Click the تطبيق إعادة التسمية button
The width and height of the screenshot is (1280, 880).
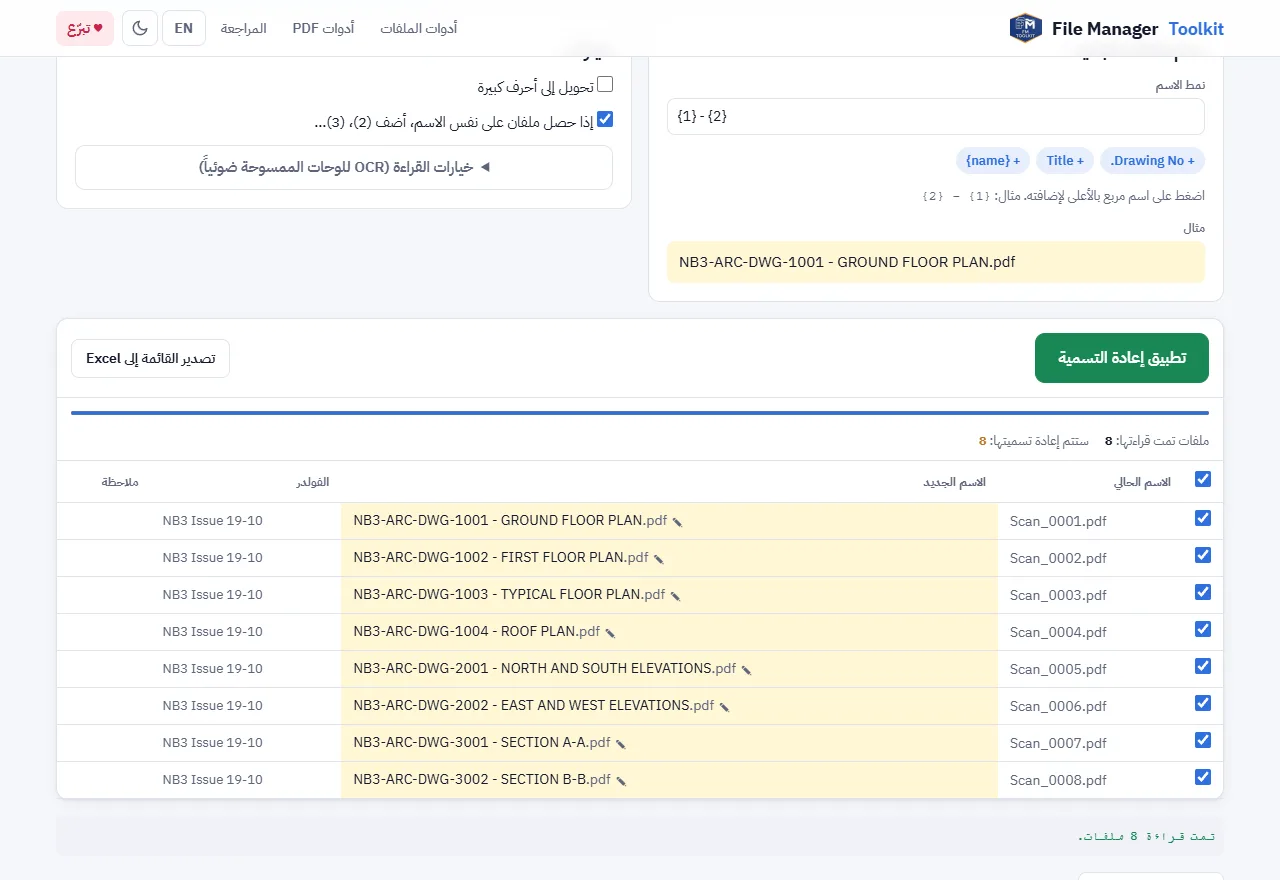click(1122, 358)
